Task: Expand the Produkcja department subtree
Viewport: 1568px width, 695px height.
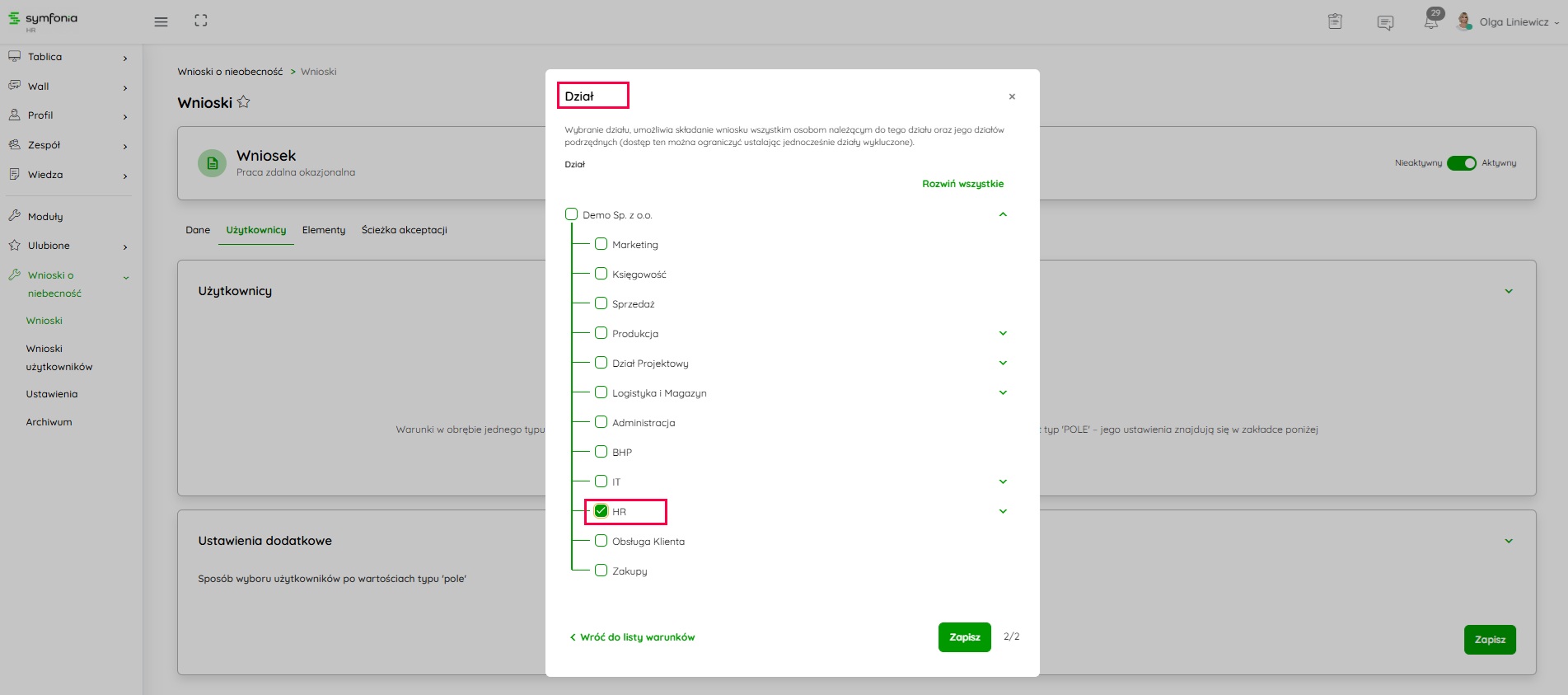Action: pos(1003,333)
